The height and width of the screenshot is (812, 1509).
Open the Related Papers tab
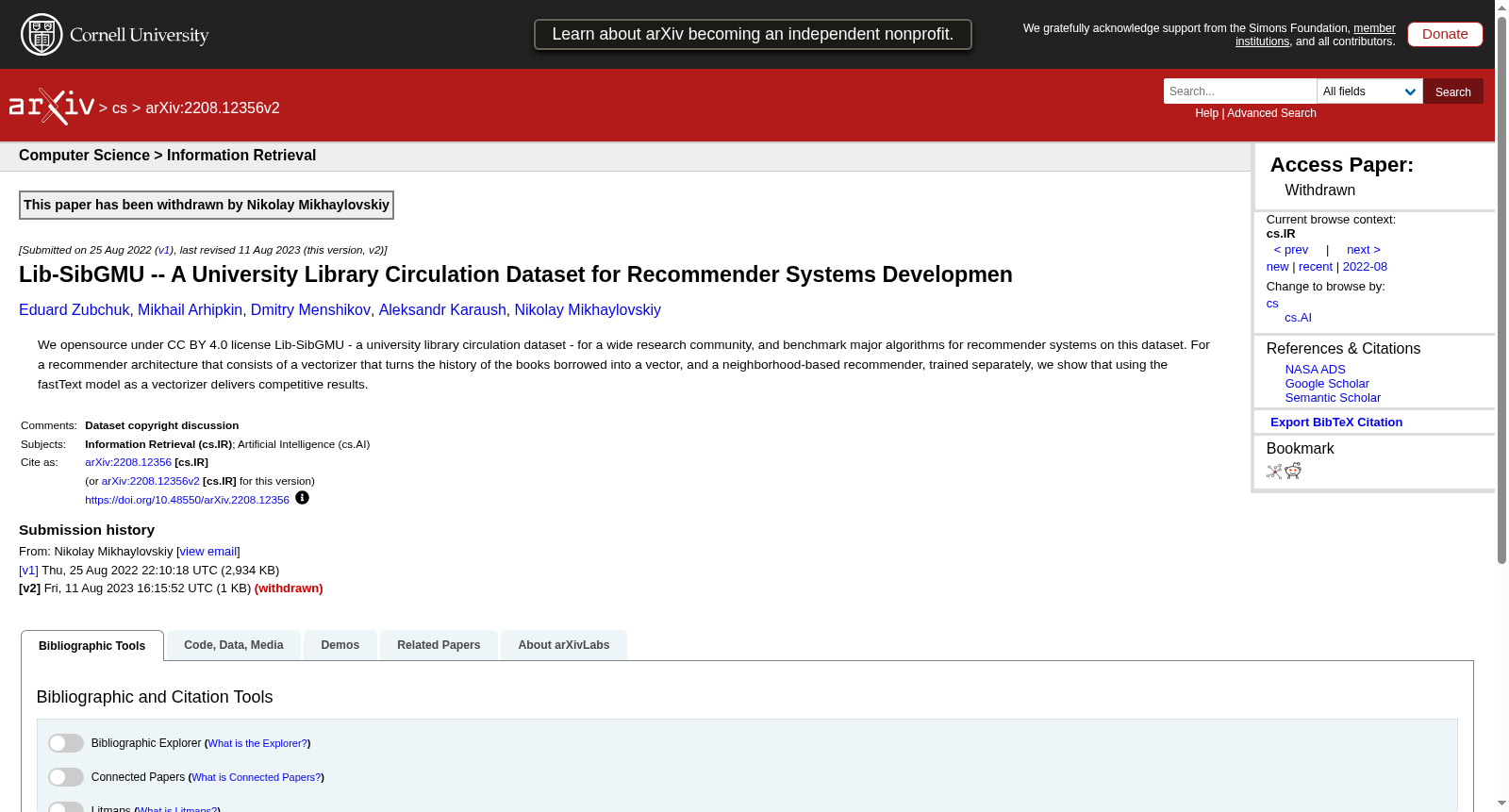pos(439,645)
